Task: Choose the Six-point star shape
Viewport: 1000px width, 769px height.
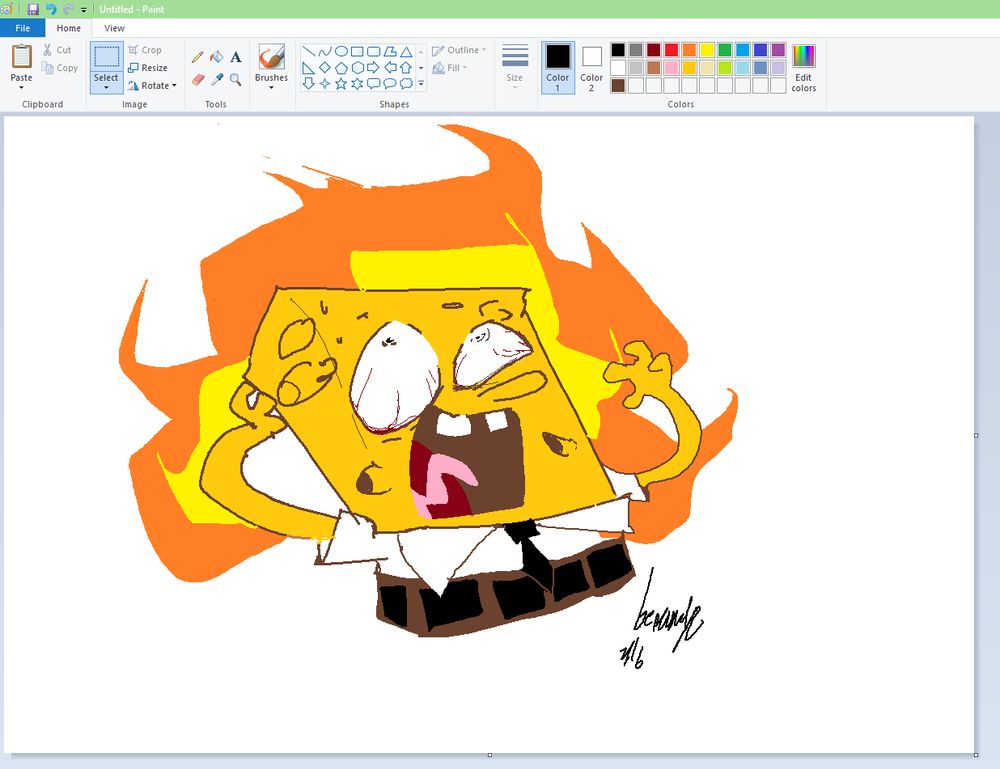Action: click(x=357, y=83)
